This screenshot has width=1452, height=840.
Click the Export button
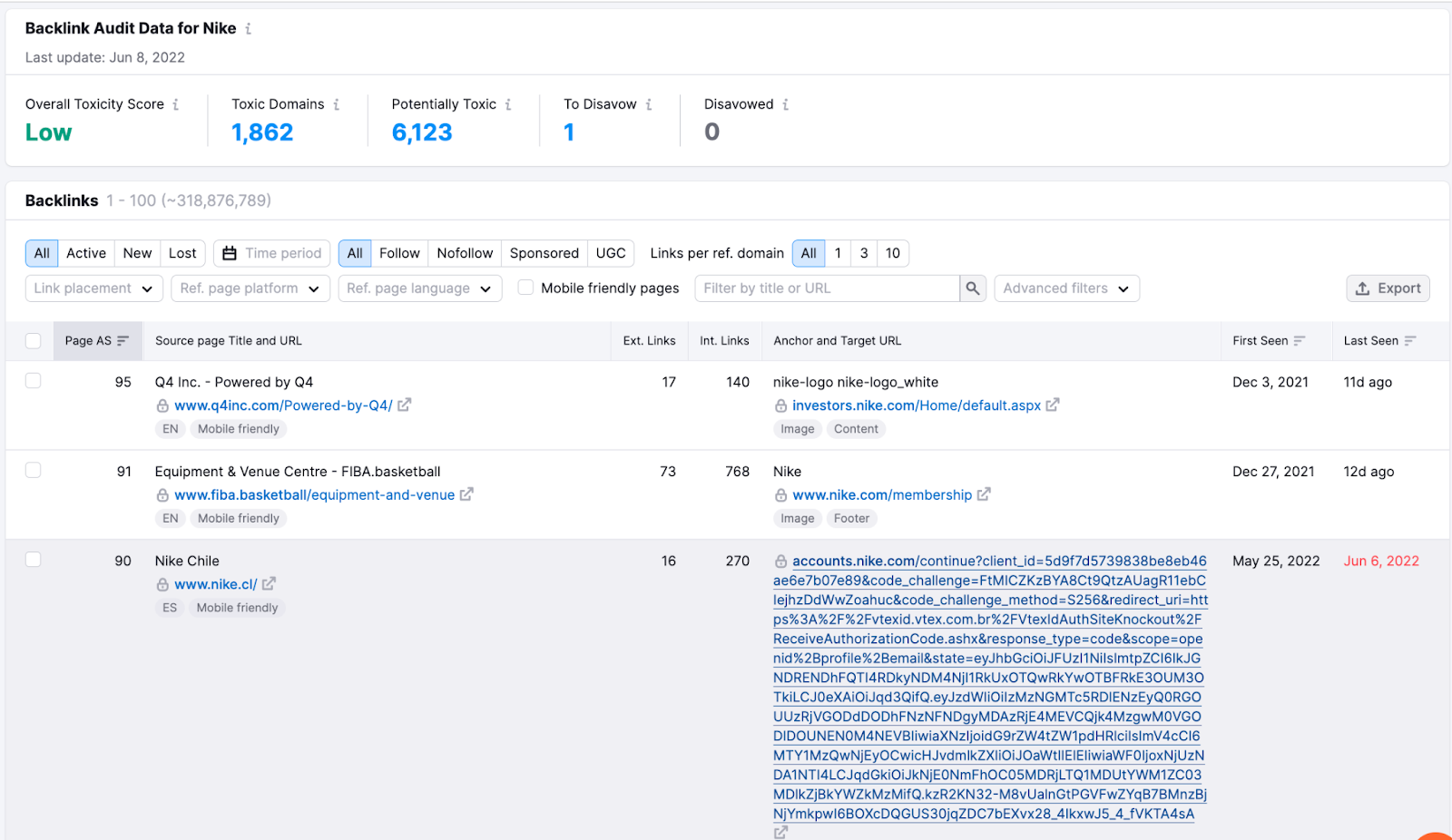click(1388, 288)
